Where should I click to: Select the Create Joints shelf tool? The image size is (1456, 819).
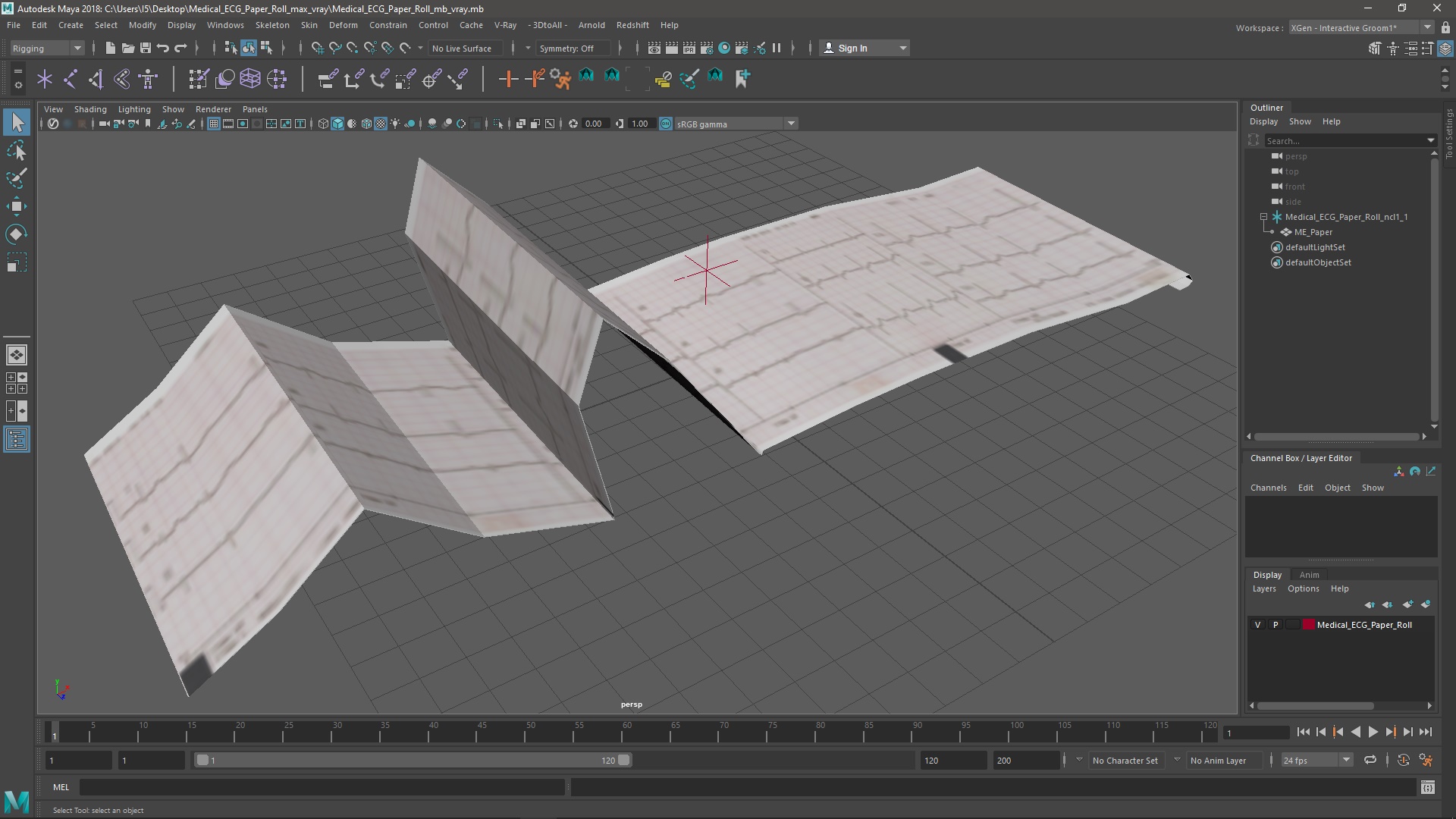click(71, 79)
